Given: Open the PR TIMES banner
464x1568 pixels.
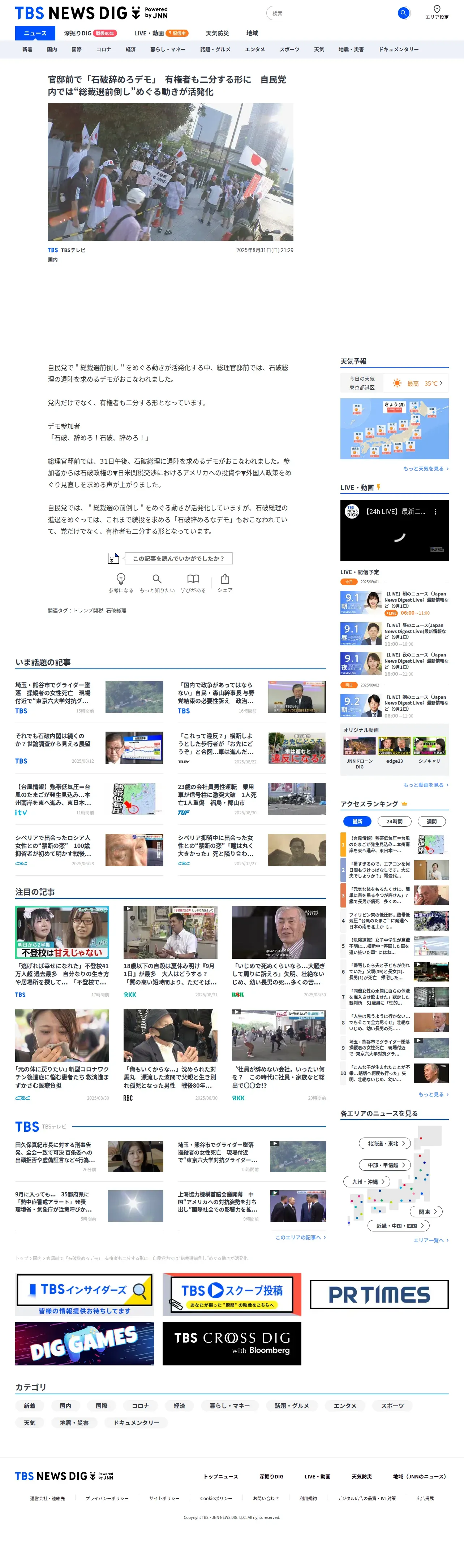Looking at the screenshot, I should [x=379, y=1294].
